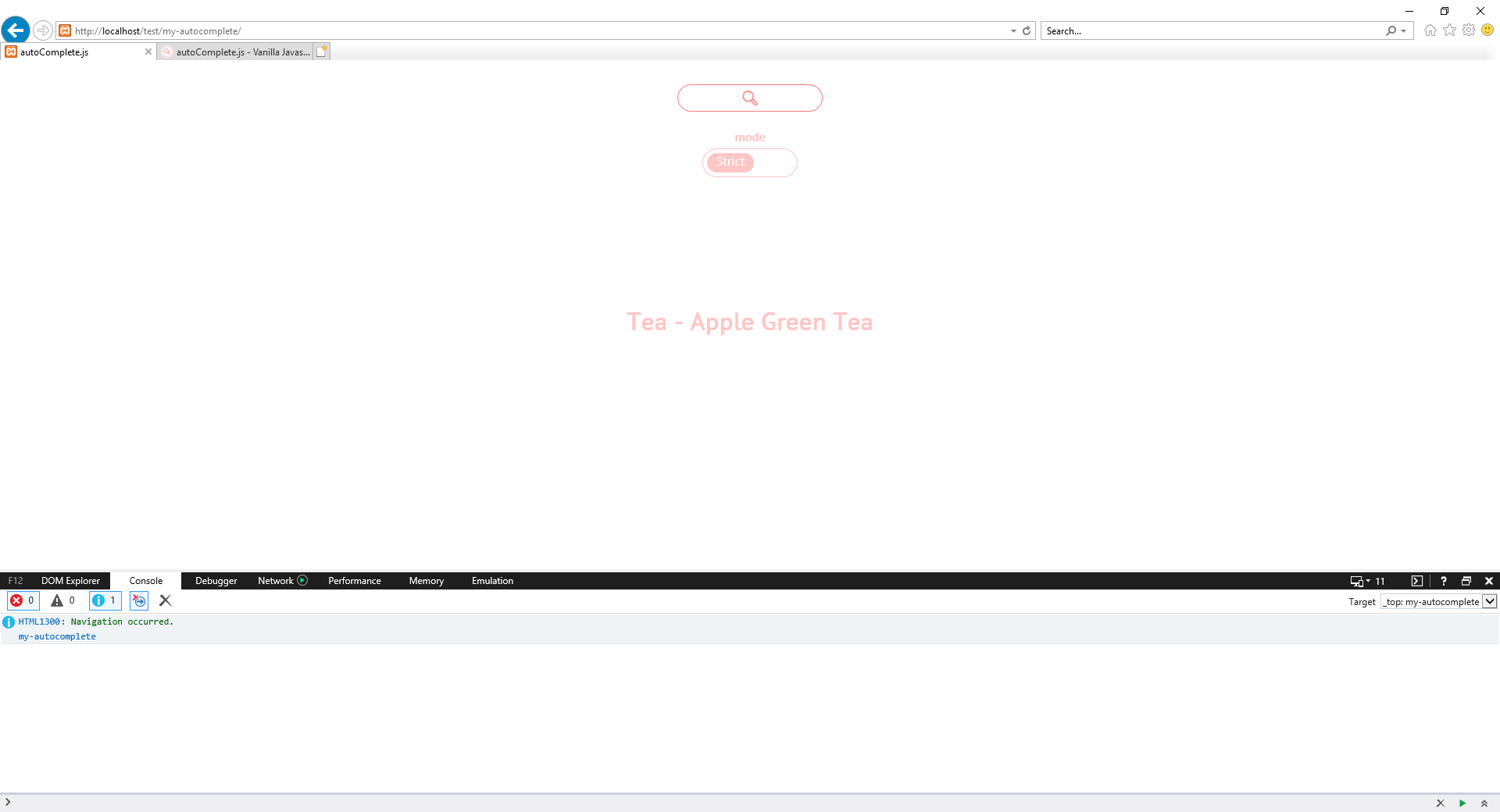Switch to the DOM Explorer tab
The height and width of the screenshot is (812, 1500).
point(70,581)
